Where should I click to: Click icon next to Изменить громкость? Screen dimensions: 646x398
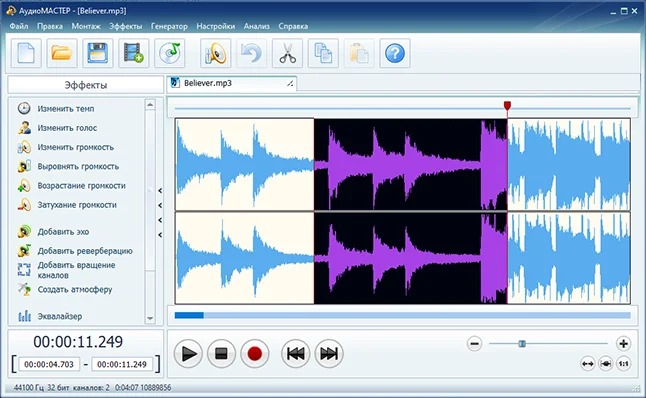(24, 147)
